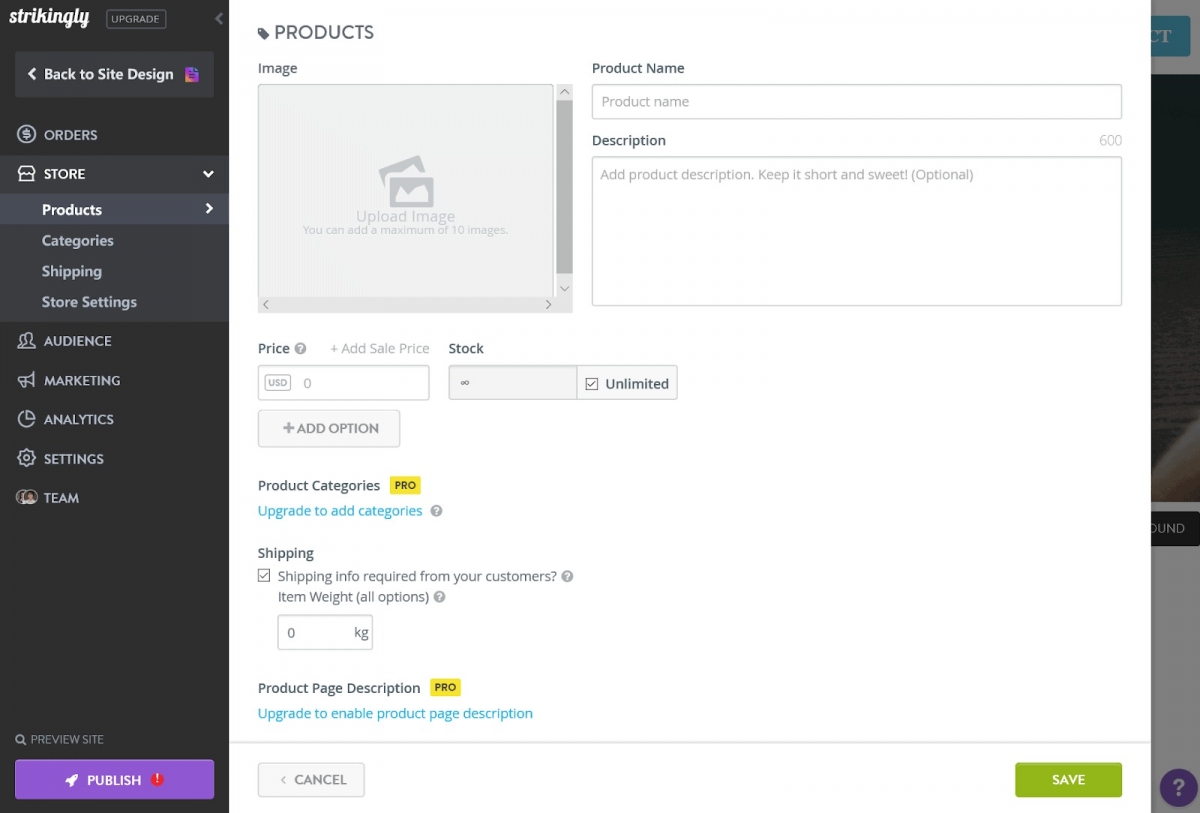Uncheck the Unlimited stock checkbox
This screenshot has height=813, width=1200.
tap(592, 384)
